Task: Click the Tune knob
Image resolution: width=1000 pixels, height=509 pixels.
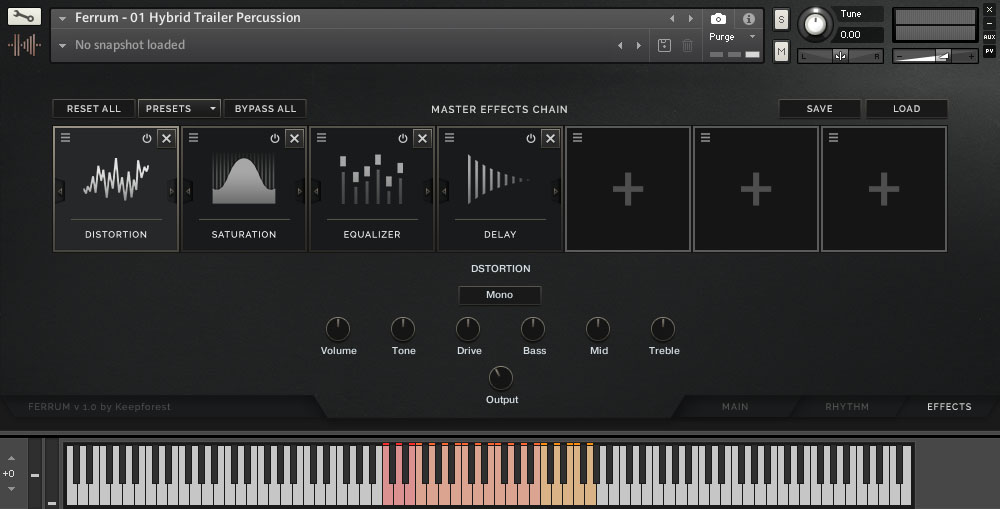Action: pyautogui.click(x=815, y=24)
